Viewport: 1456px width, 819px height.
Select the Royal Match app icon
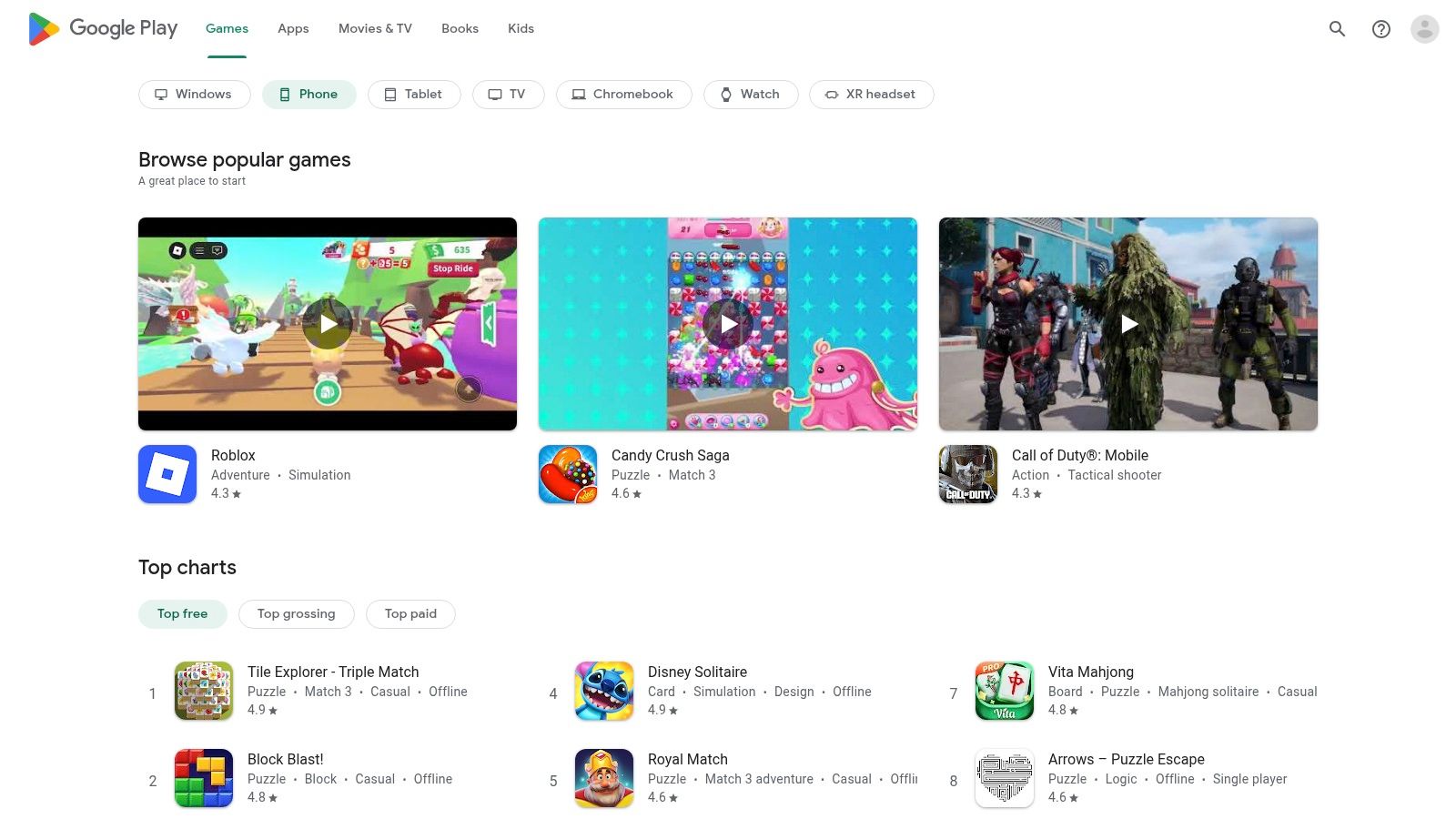604,778
